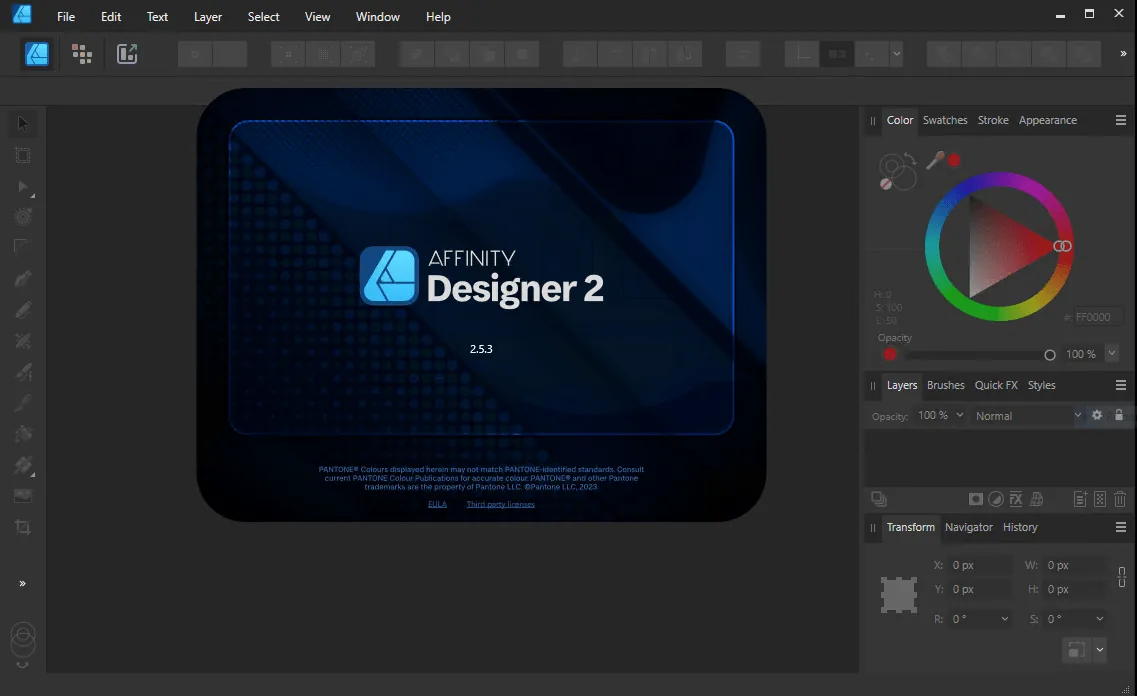The image size is (1137, 696).
Task: Switch to Export Persona
Action: click(127, 54)
